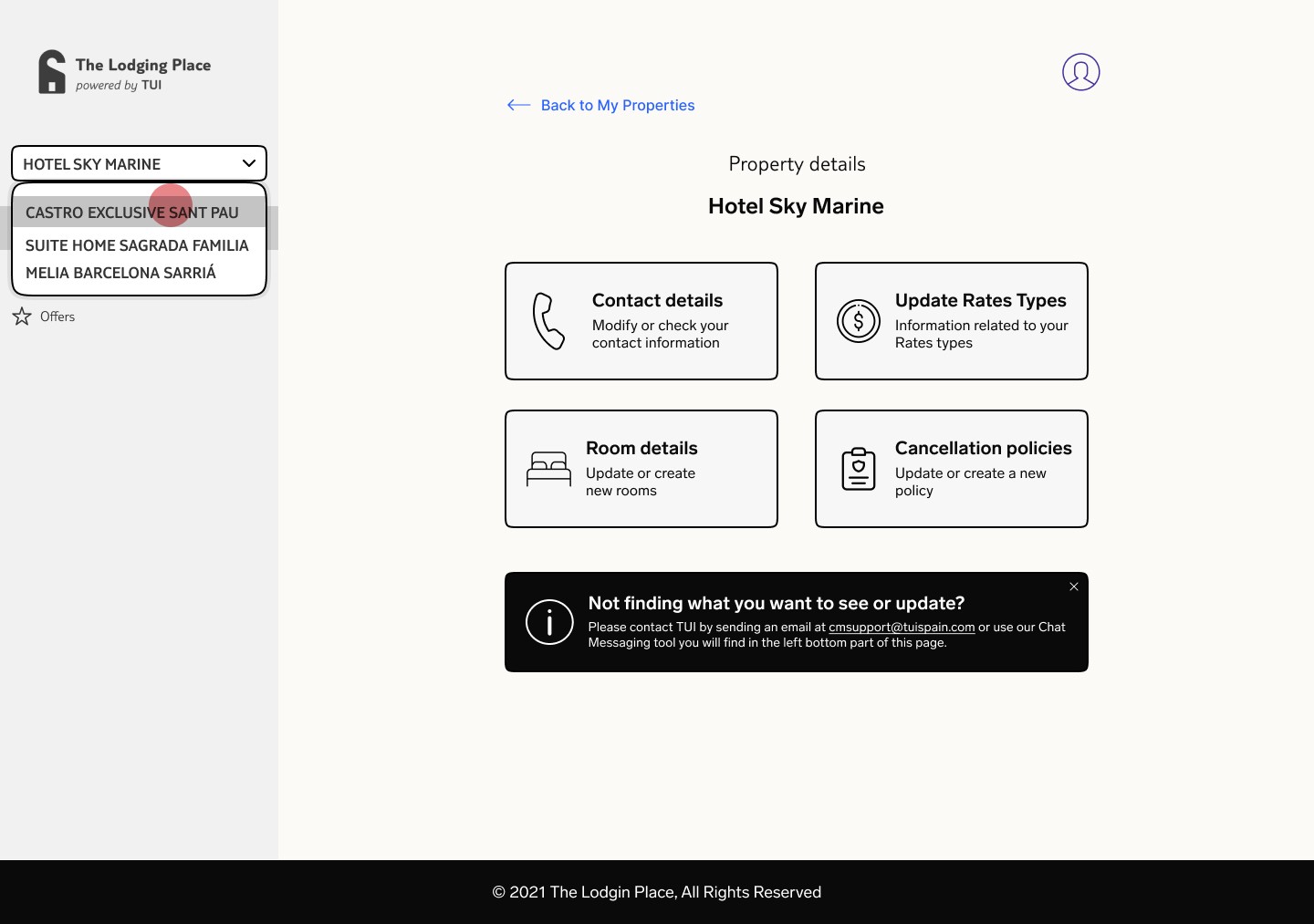Click the bed icon in Room details
Viewport: 1314px width, 924px height.
548,469
